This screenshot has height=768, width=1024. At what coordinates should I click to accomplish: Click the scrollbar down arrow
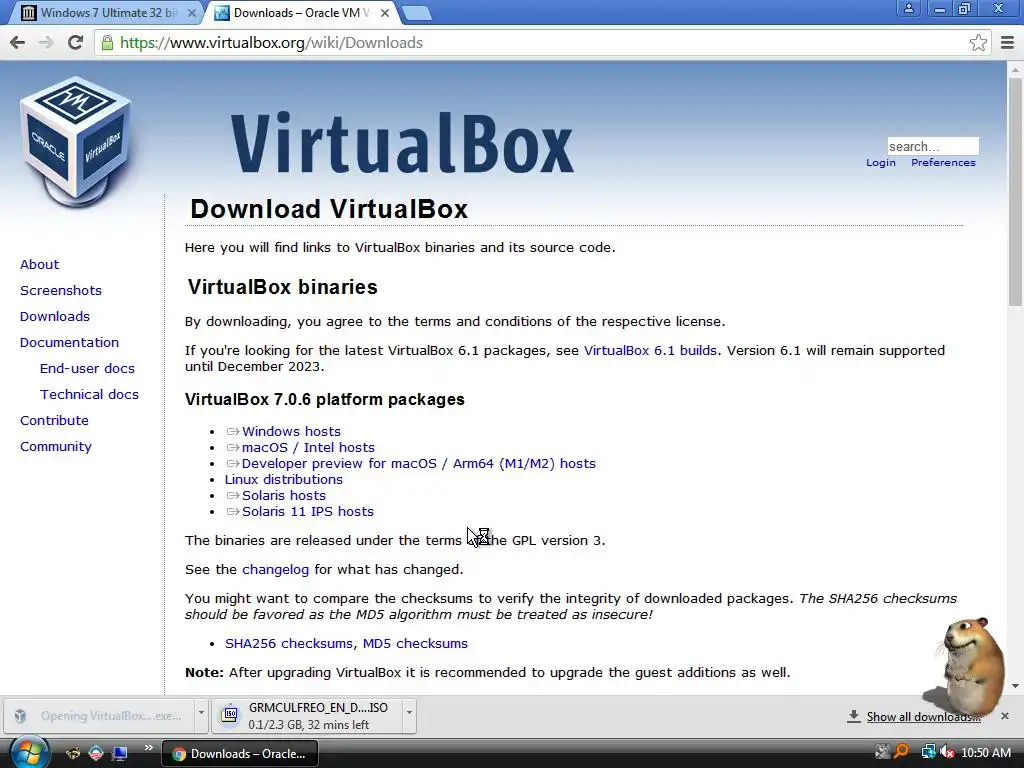pos(1016,686)
